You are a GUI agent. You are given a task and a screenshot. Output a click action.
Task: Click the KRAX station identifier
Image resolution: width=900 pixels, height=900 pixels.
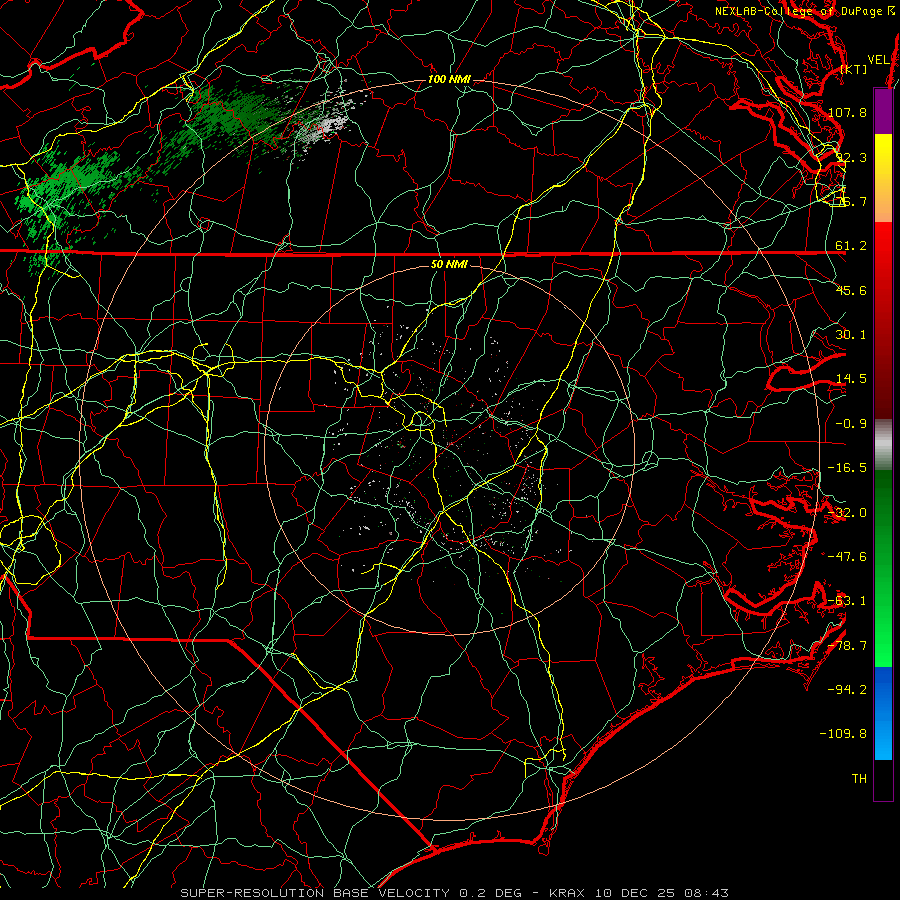tap(568, 893)
